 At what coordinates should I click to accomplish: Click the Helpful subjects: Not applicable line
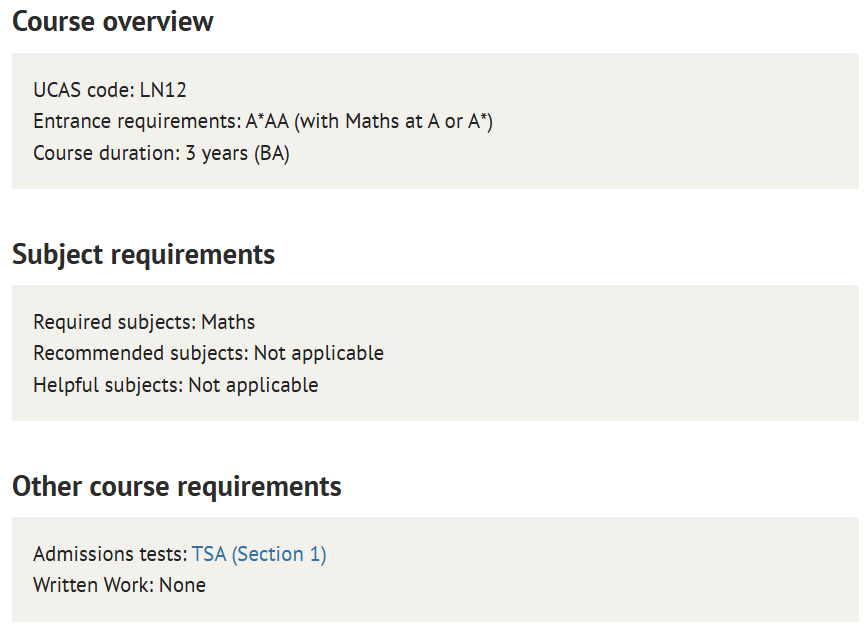click(x=176, y=385)
